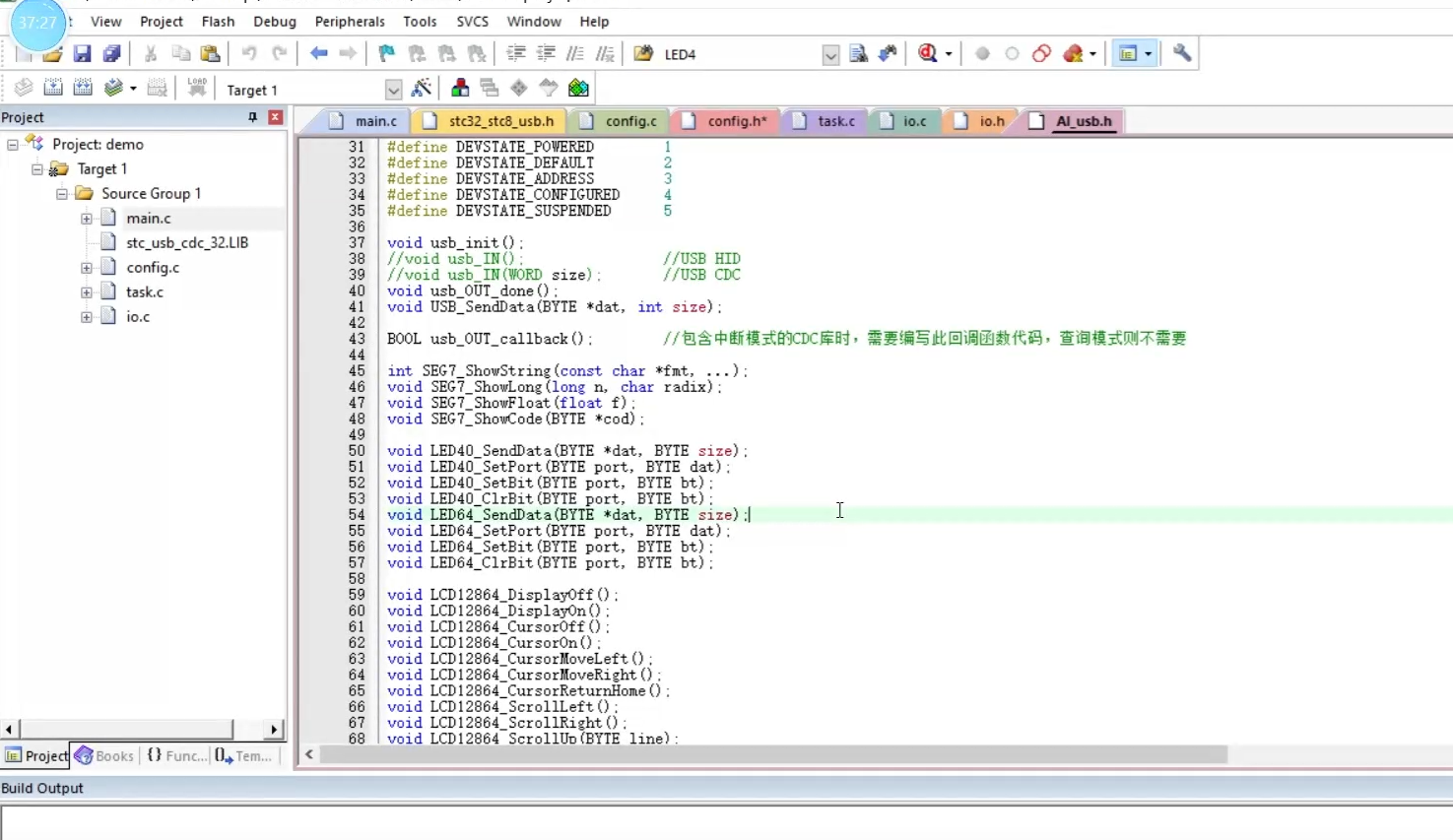Screen dimensions: 1453x840
Task: Open Find in Files dialog
Action: coord(643,54)
